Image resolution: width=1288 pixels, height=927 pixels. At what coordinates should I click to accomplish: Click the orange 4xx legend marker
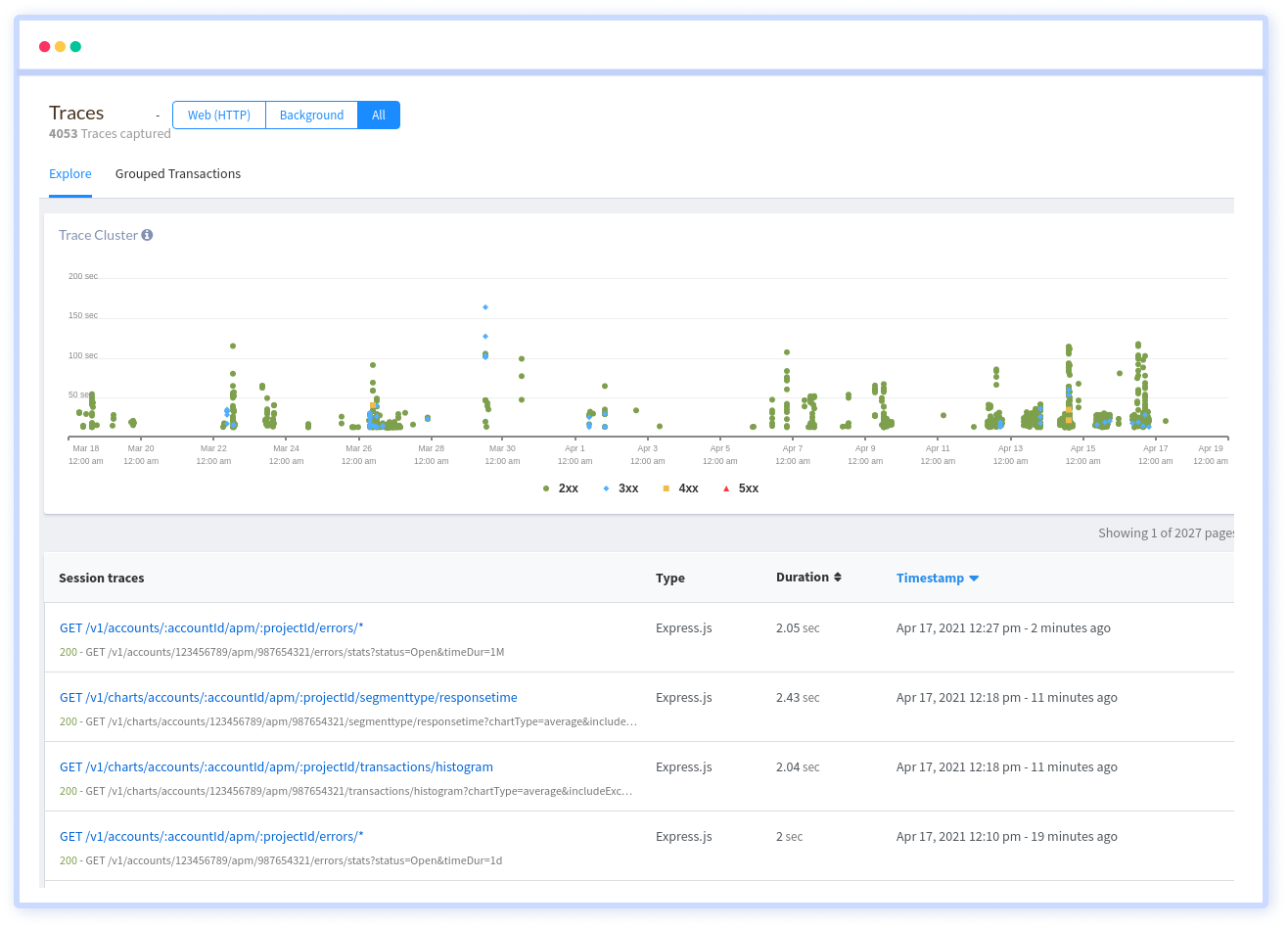(x=666, y=487)
